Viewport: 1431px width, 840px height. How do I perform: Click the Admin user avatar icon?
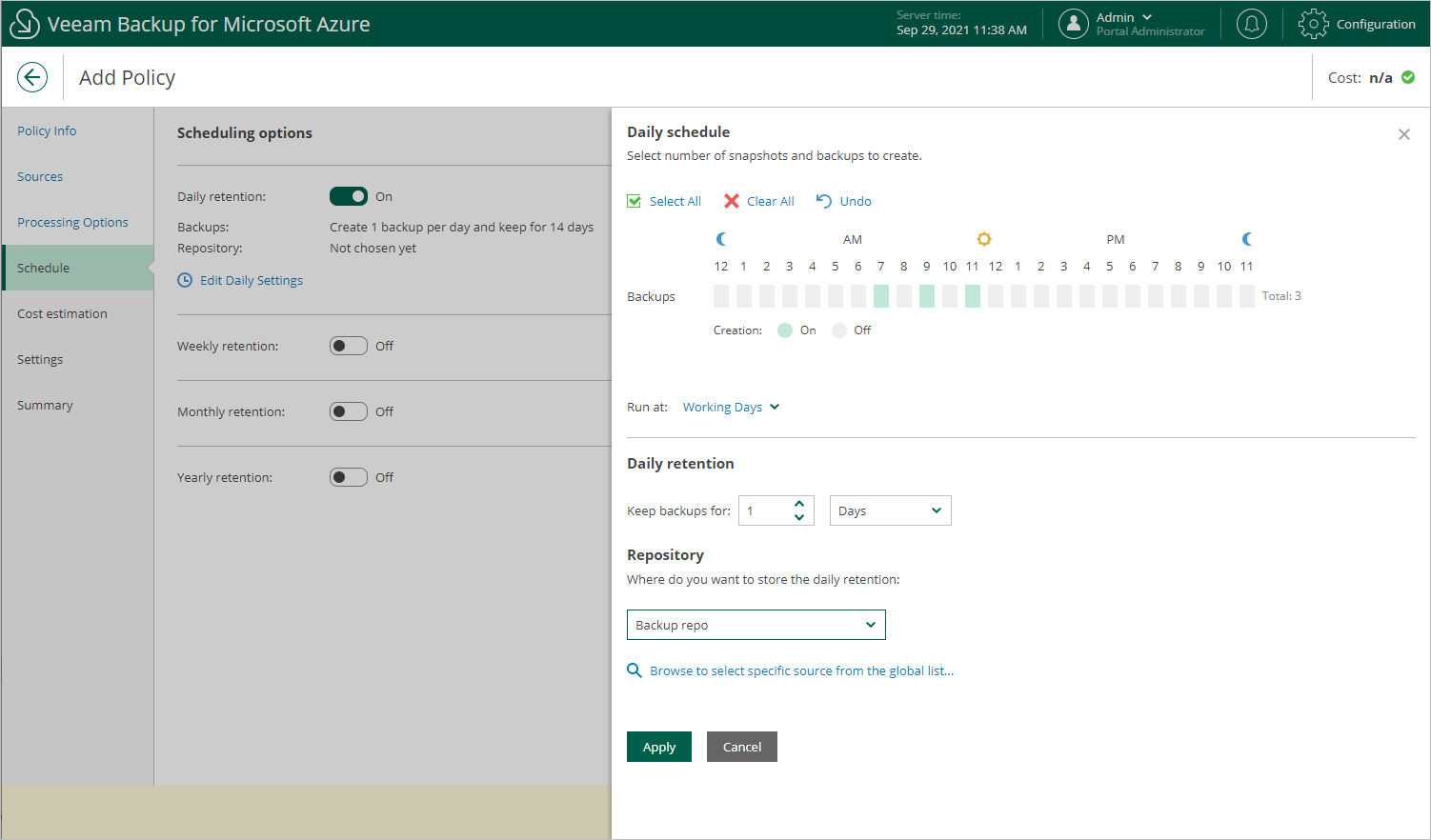pyautogui.click(x=1074, y=24)
